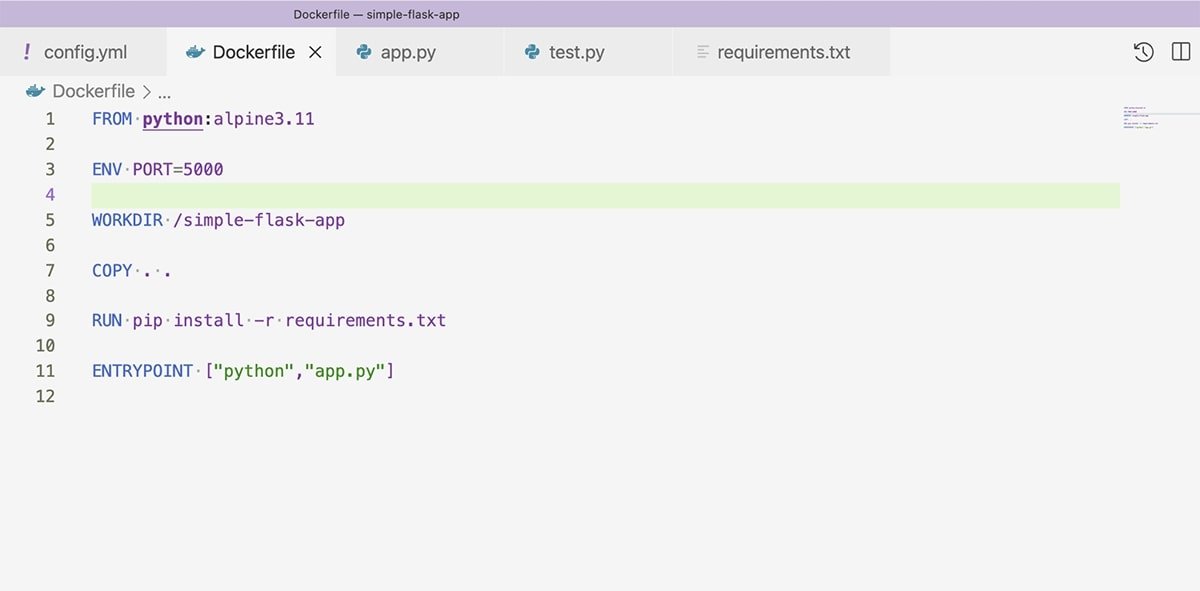Click the Dockerfile breadcrumb label
The height and width of the screenshot is (591, 1200).
click(94, 91)
